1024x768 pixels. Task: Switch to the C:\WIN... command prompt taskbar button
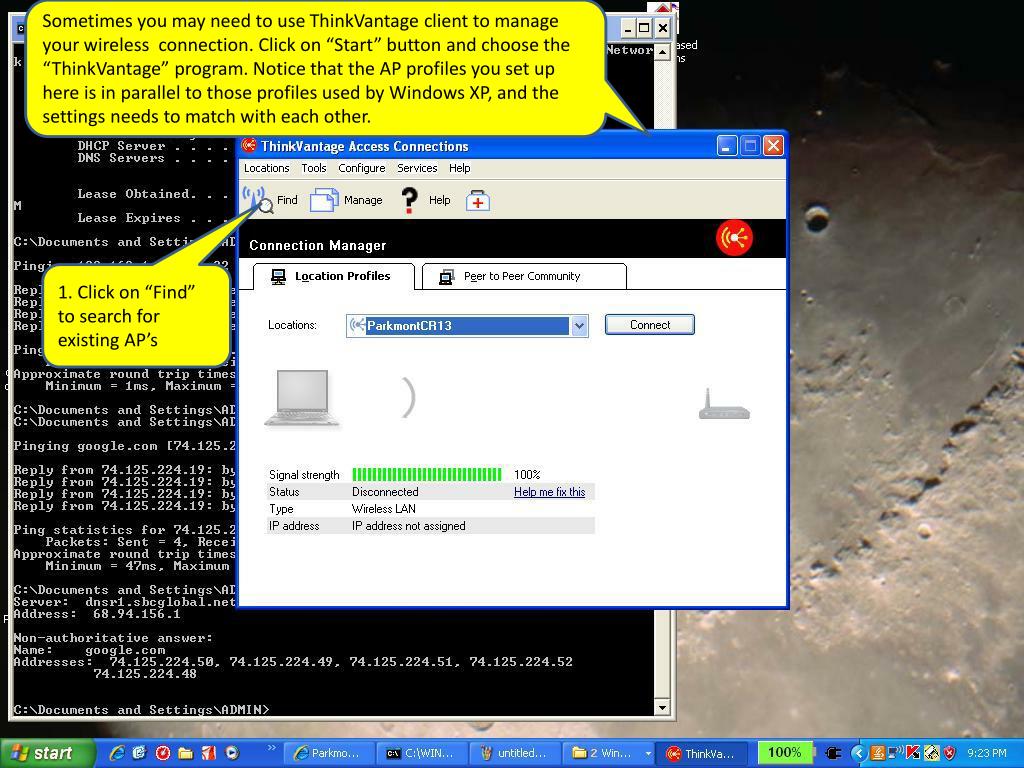(x=423, y=753)
